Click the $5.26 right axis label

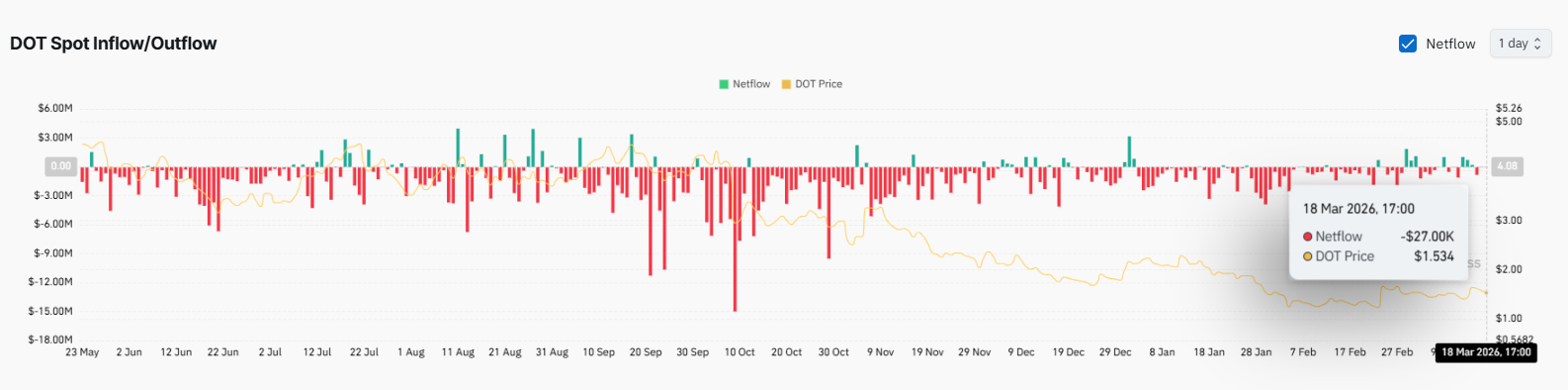tap(1509, 108)
